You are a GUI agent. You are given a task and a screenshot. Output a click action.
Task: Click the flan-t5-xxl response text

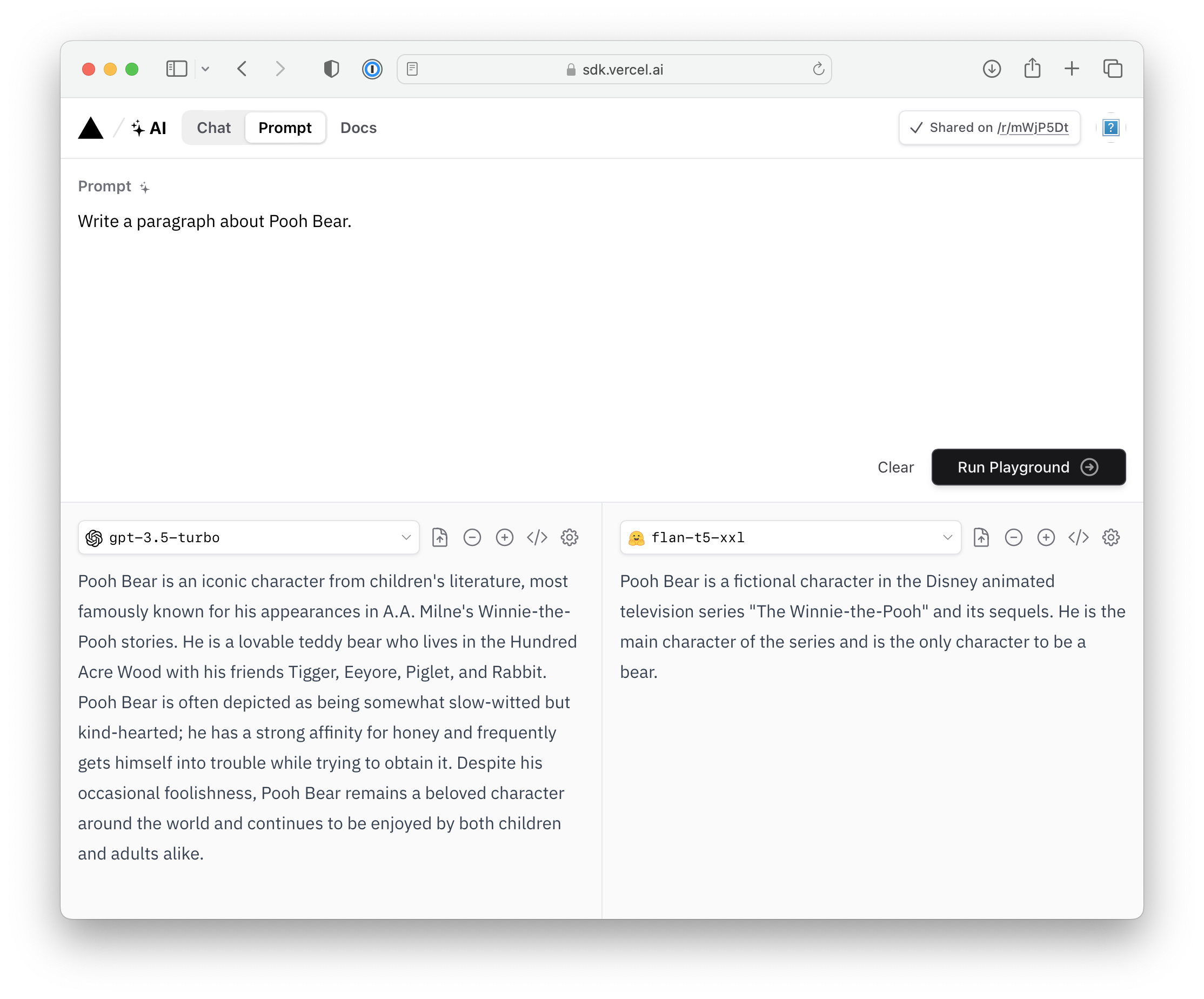pyautogui.click(x=872, y=626)
